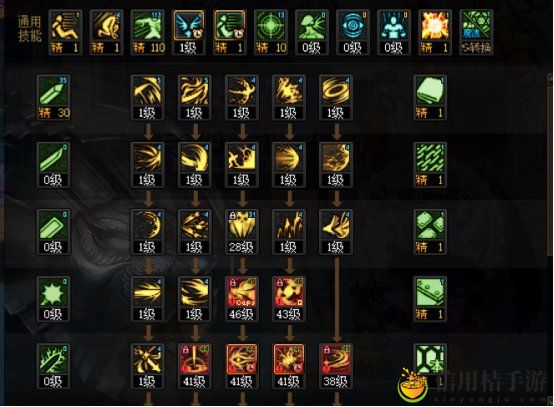Viewport: 554px width, 407px height.
Task: Select the locked 28级 skill icon
Action: (x=242, y=232)
